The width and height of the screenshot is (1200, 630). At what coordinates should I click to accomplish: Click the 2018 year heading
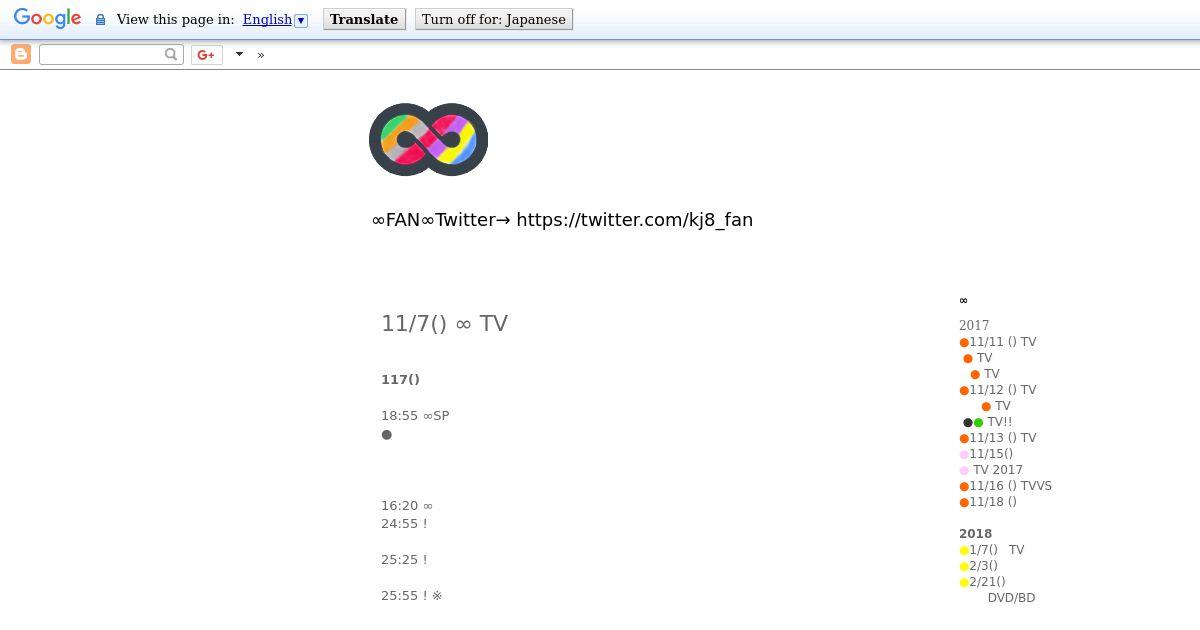pyautogui.click(x=976, y=534)
